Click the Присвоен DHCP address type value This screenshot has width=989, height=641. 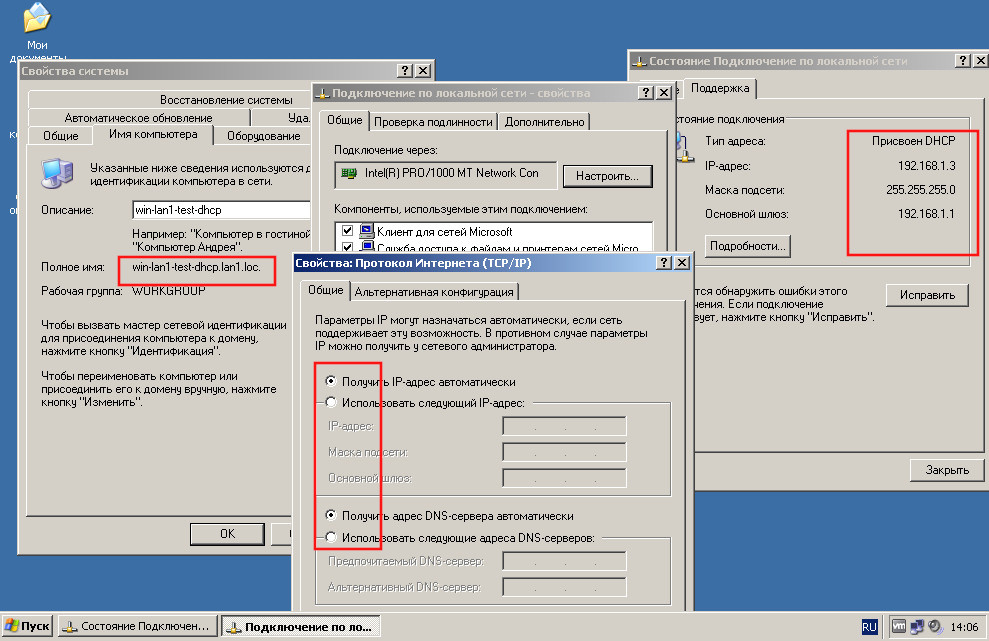913,141
